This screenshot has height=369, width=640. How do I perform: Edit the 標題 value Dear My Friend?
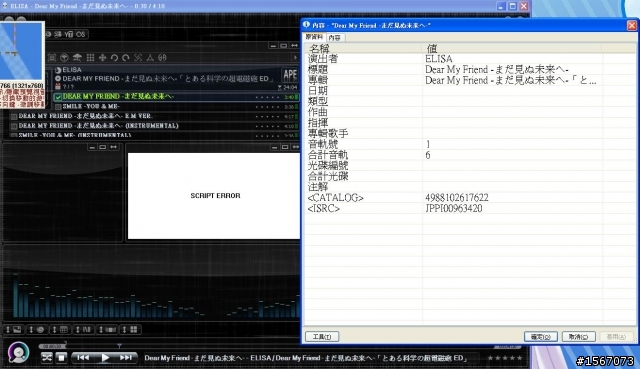pos(497,69)
